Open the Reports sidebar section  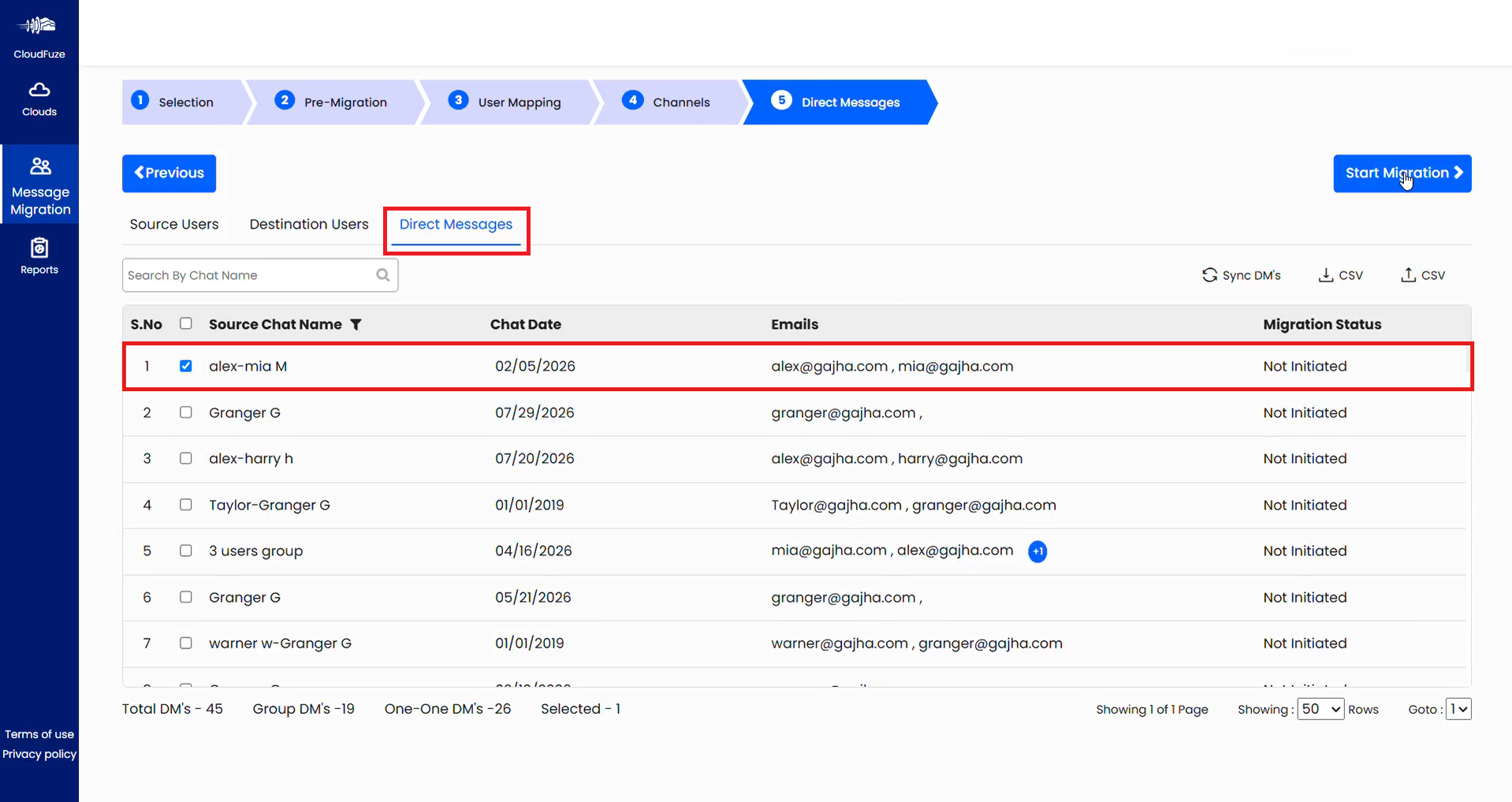39,256
